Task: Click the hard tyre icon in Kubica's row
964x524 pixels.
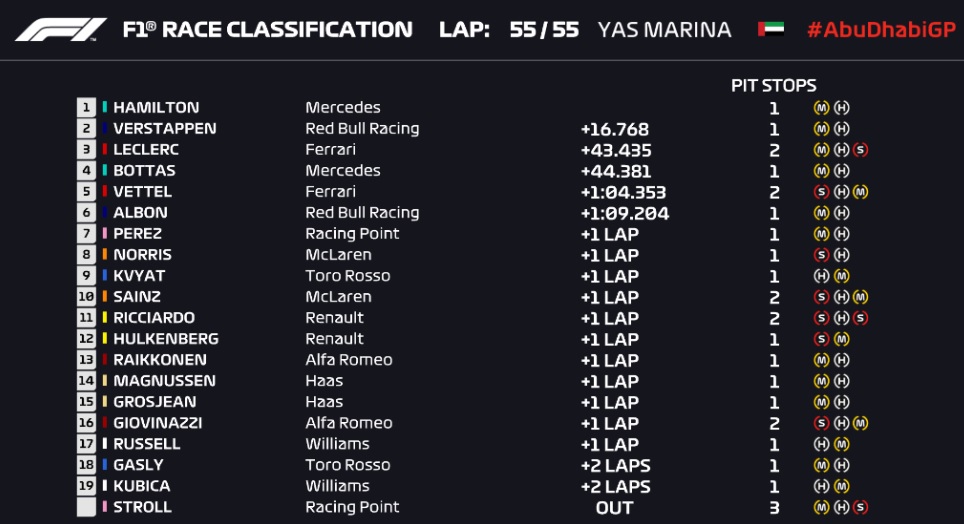Action: tap(822, 486)
